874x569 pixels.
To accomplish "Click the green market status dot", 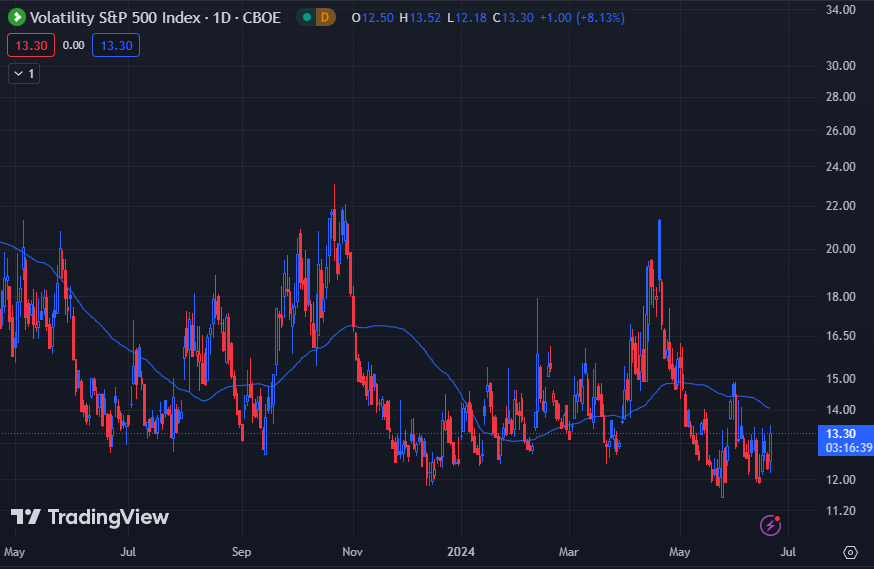I will click(x=307, y=18).
